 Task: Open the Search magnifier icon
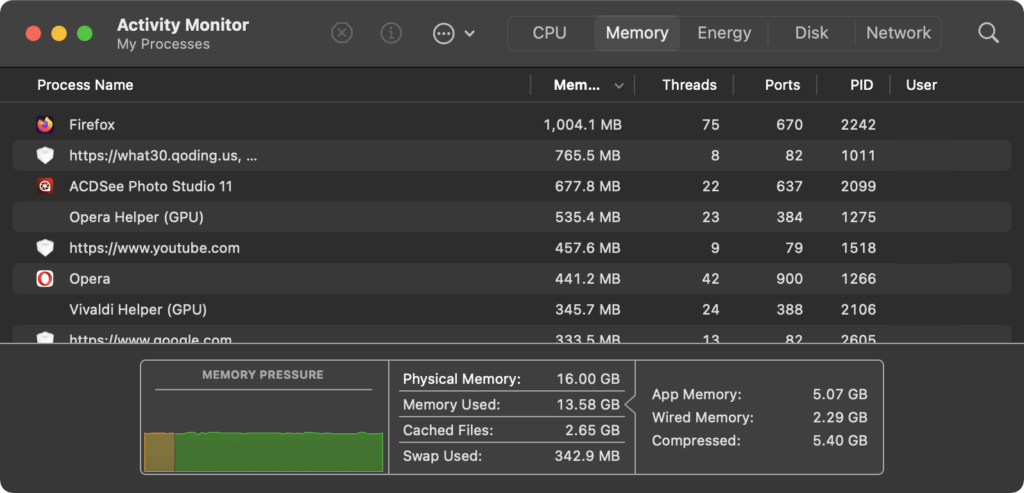coord(988,33)
